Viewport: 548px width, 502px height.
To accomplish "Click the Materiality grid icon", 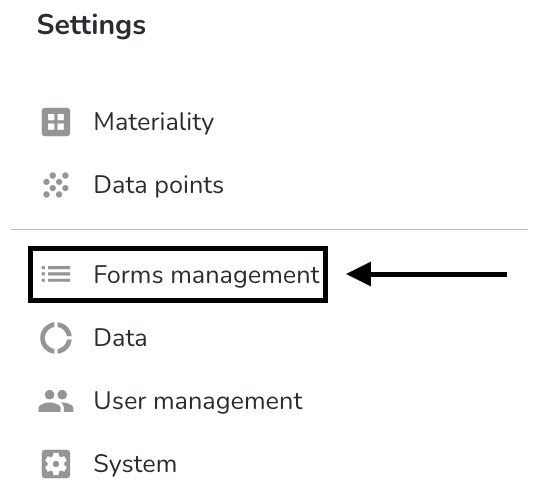I will click(x=56, y=122).
